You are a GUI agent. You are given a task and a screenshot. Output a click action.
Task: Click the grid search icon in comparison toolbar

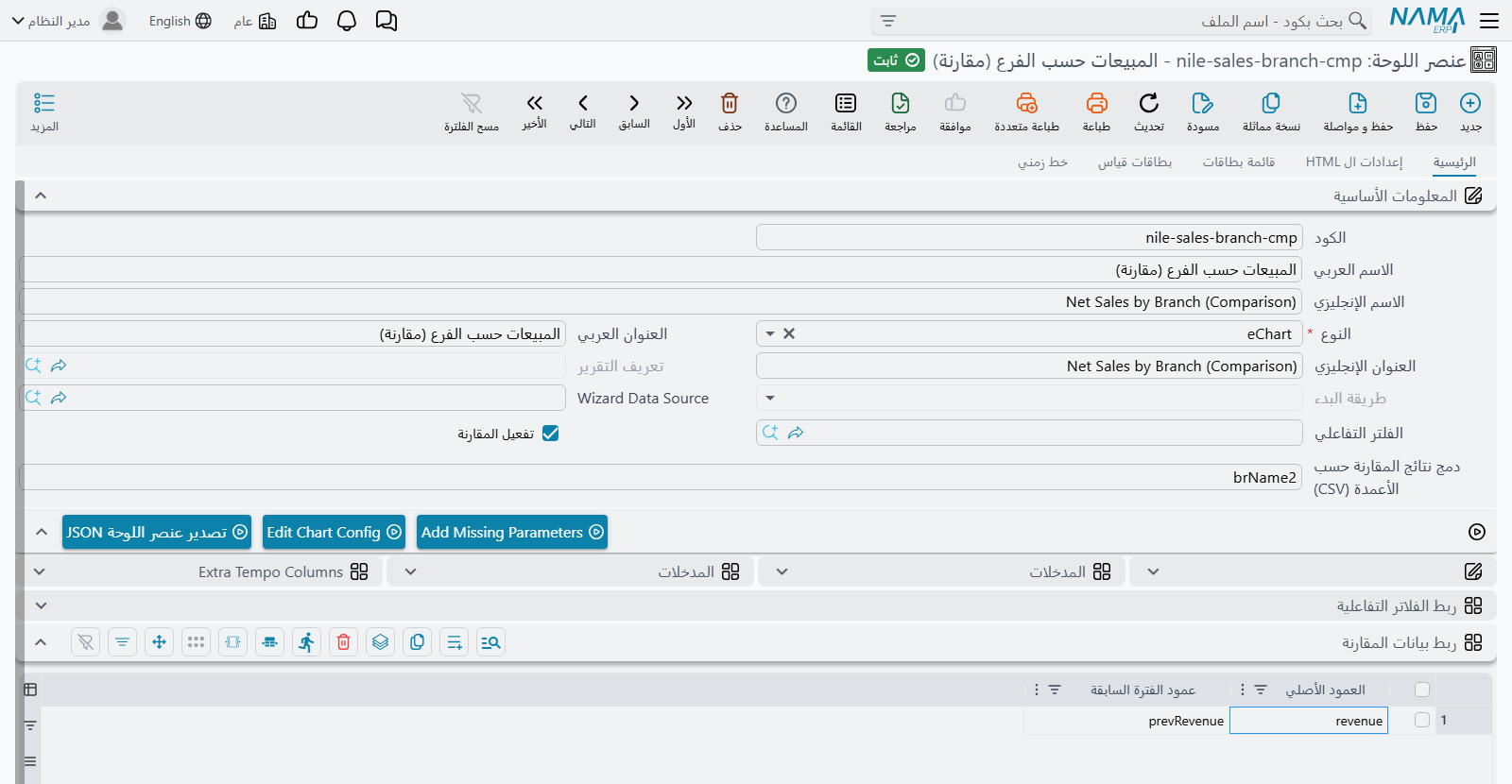(490, 642)
